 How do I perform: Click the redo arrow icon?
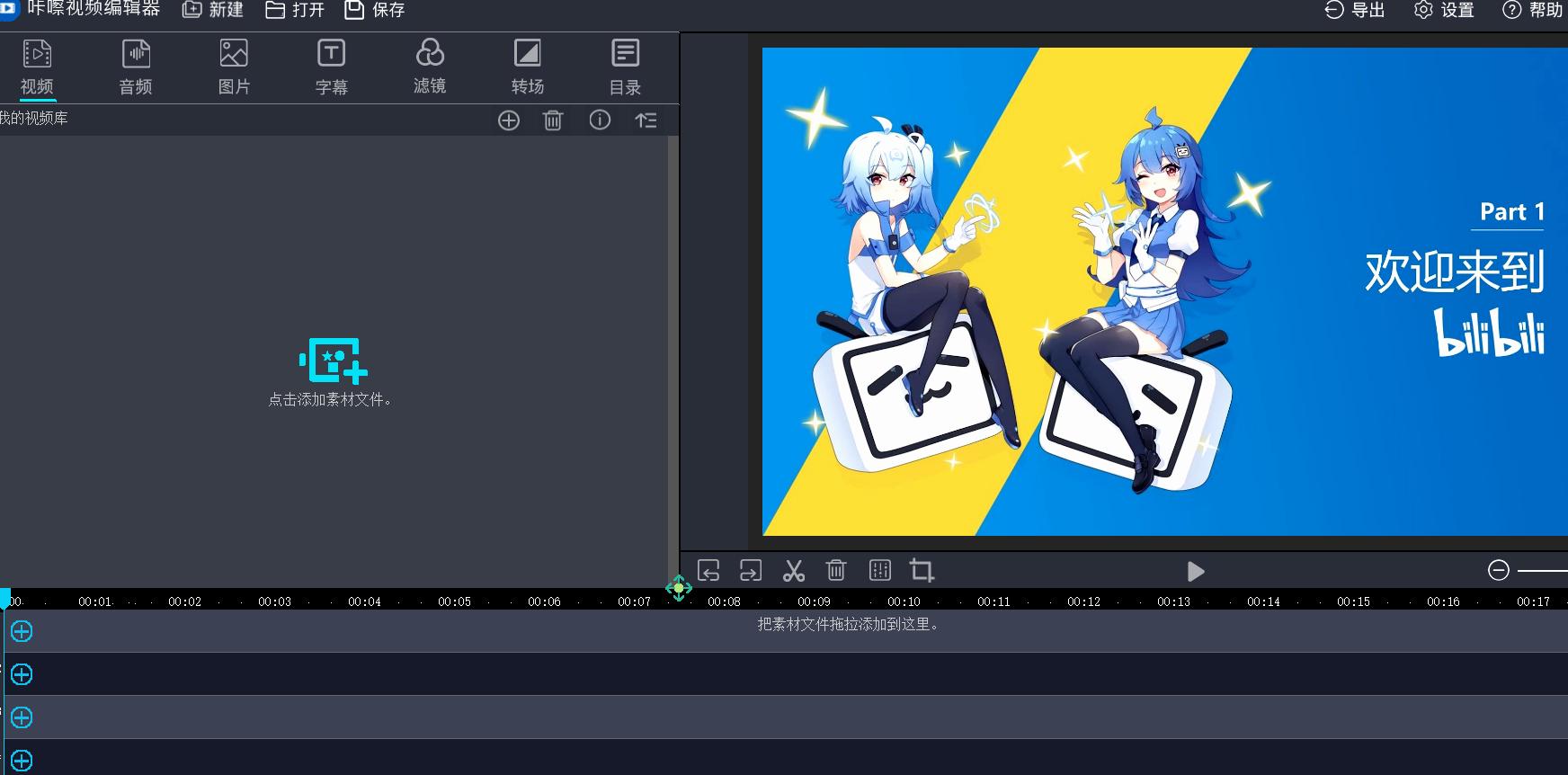point(751,571)
